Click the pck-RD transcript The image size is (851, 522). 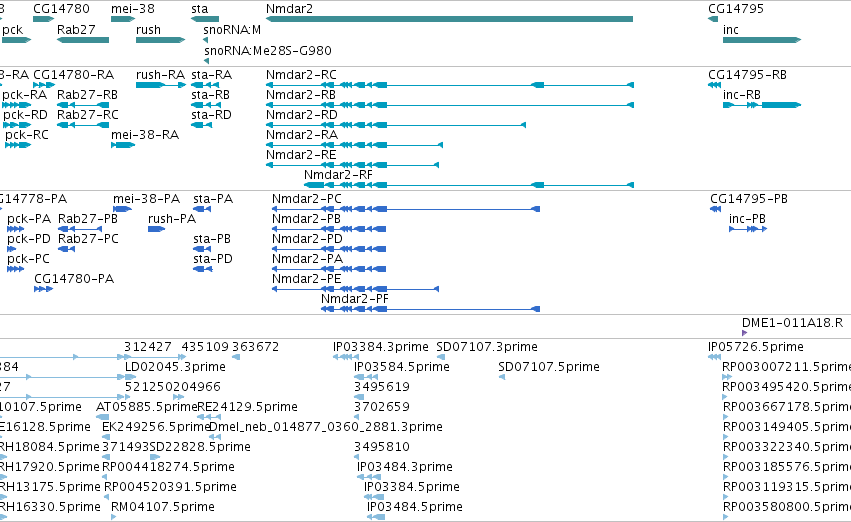tap(16, 125)
